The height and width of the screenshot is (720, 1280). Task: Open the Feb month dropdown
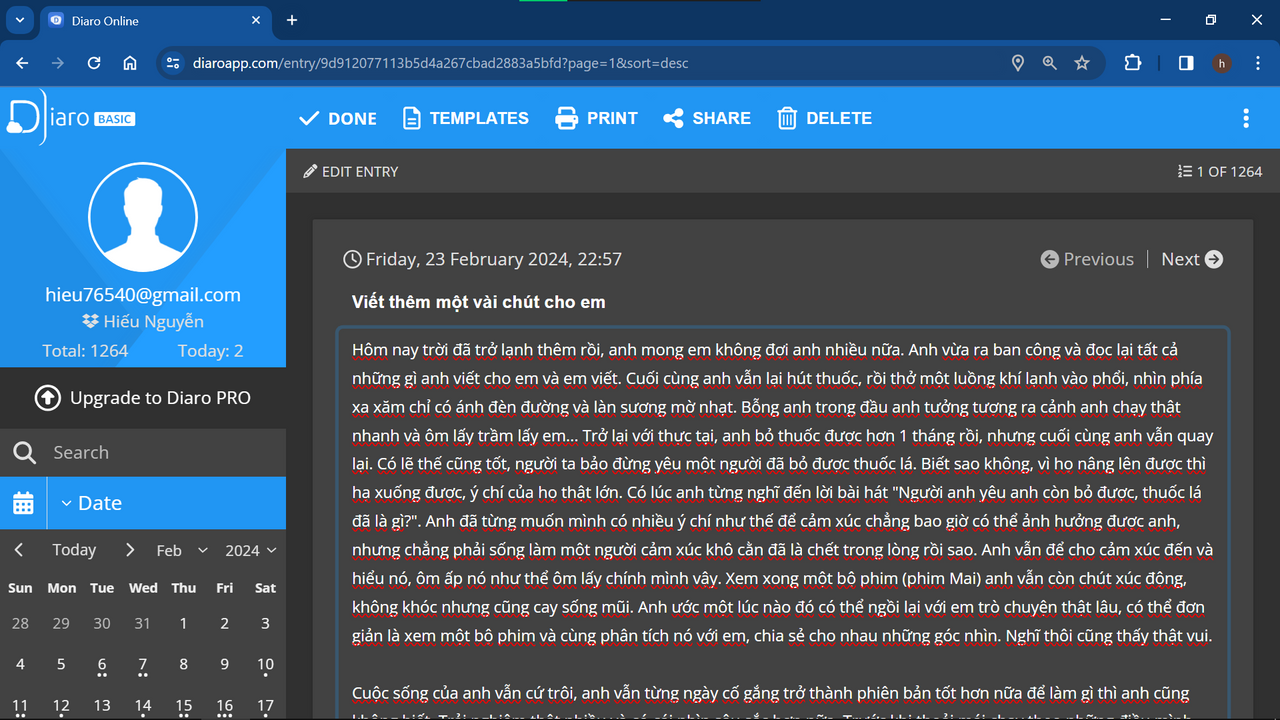(182, 550)
